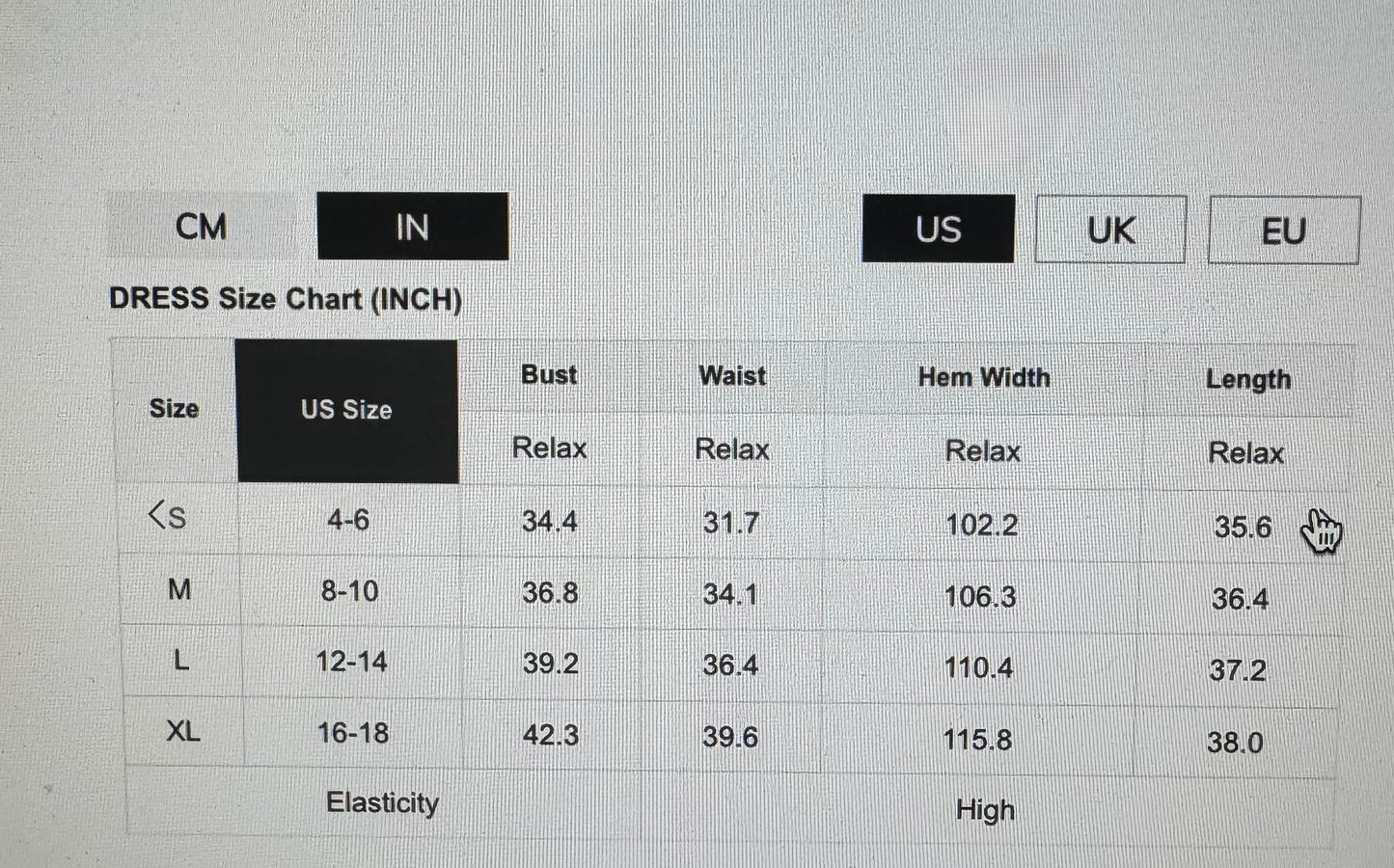Click the DRESS Size Chart (INCH) title
This screenshot has height=868, width=1394.
[x=286, y=299]
